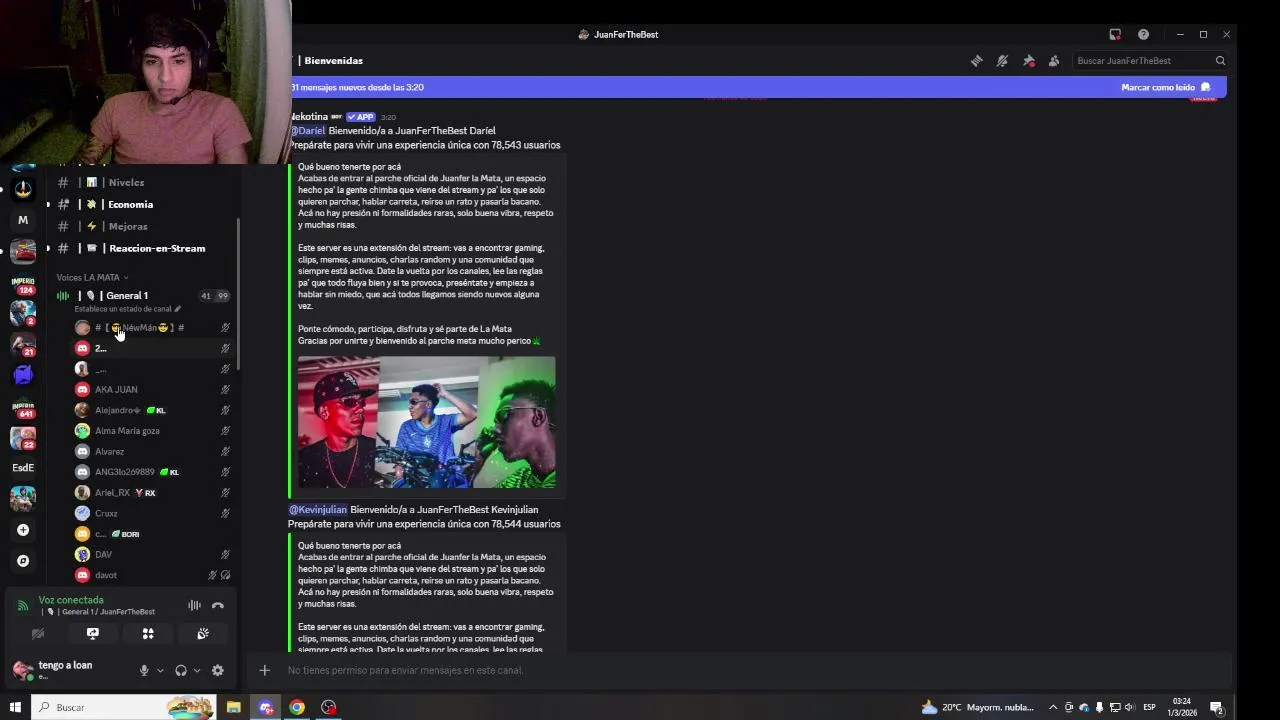Toggle headphones deafen
Viewport: 1280px width, 720px height.
click(x=181, y=670)
